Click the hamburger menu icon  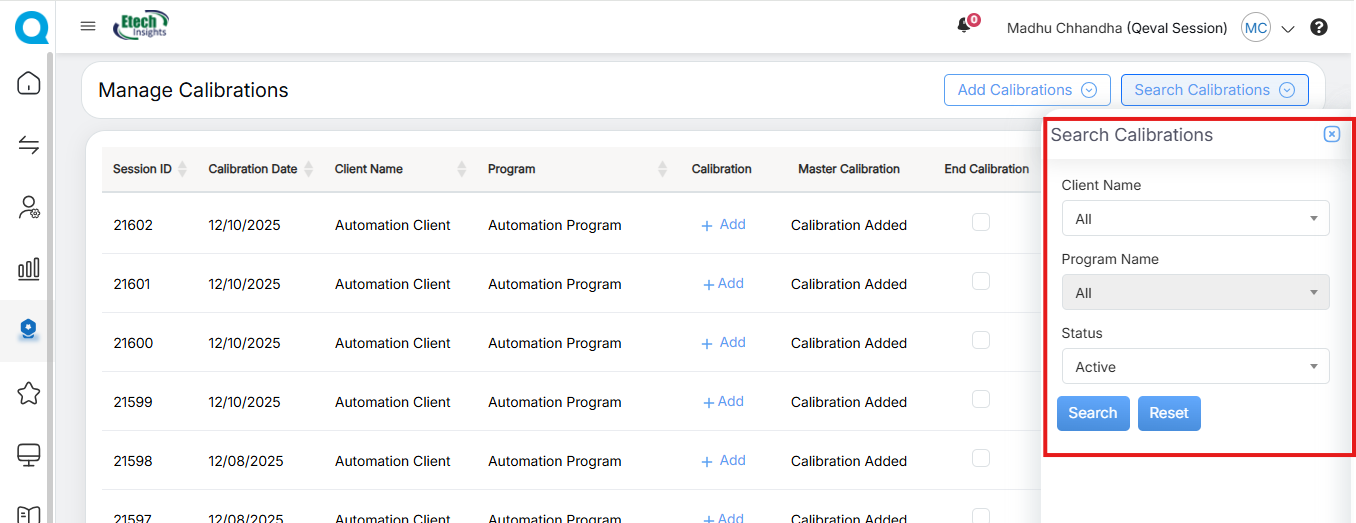tap(88, 27)
